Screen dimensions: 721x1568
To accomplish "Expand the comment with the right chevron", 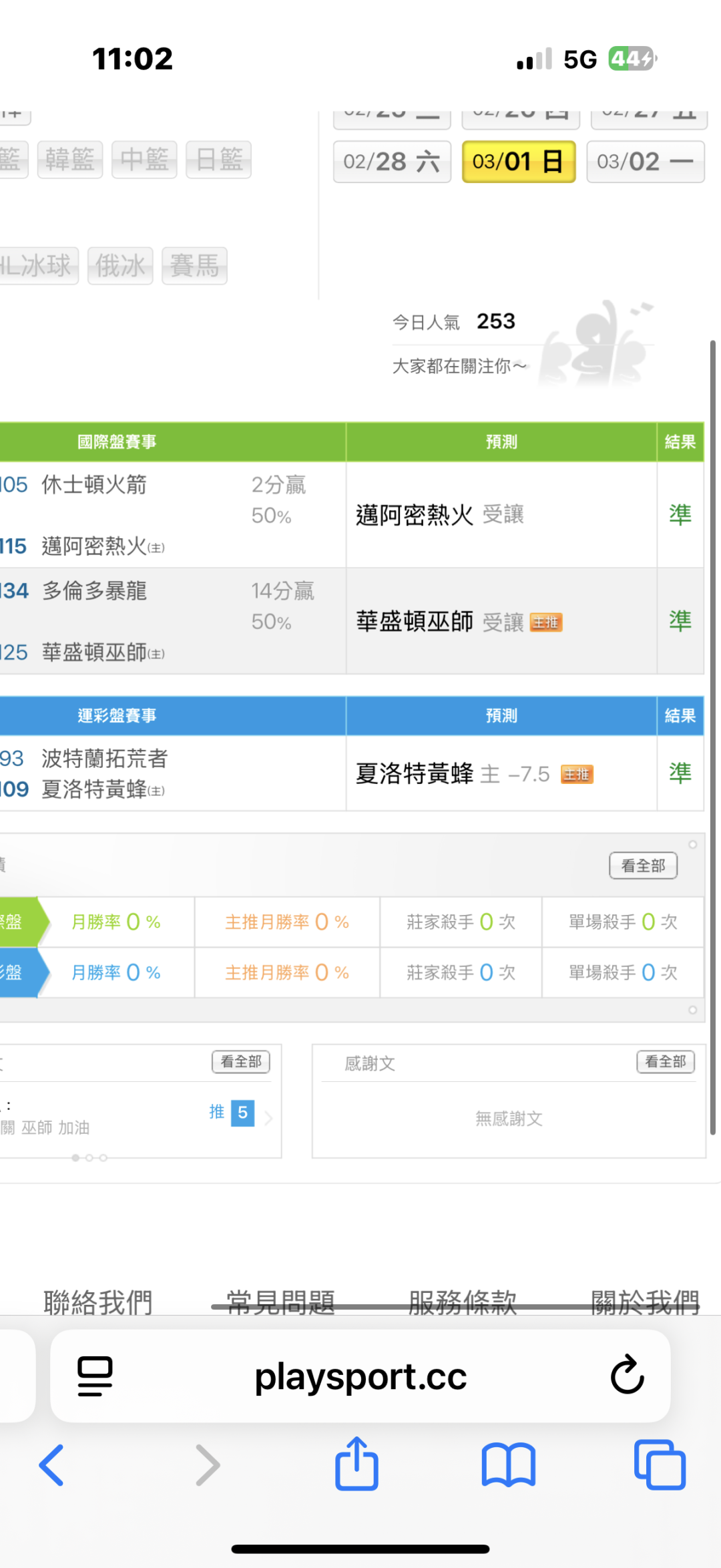I will coord(268,1118).
